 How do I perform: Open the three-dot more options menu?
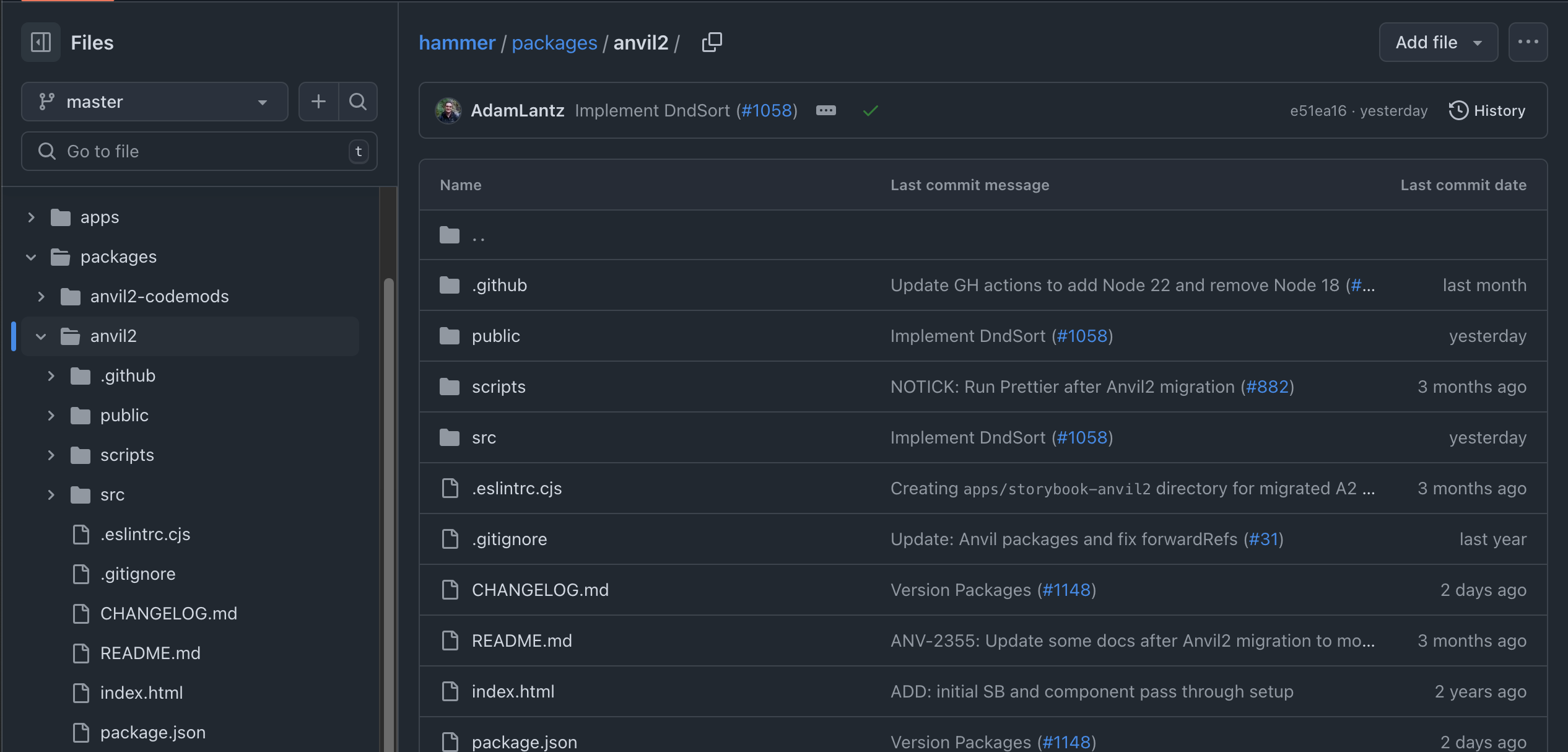click(1528, 42)
